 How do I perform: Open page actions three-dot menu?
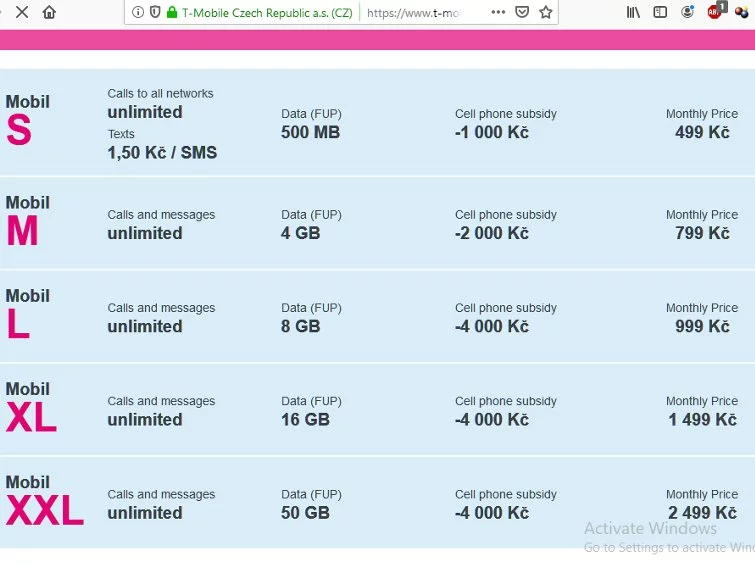498,13
